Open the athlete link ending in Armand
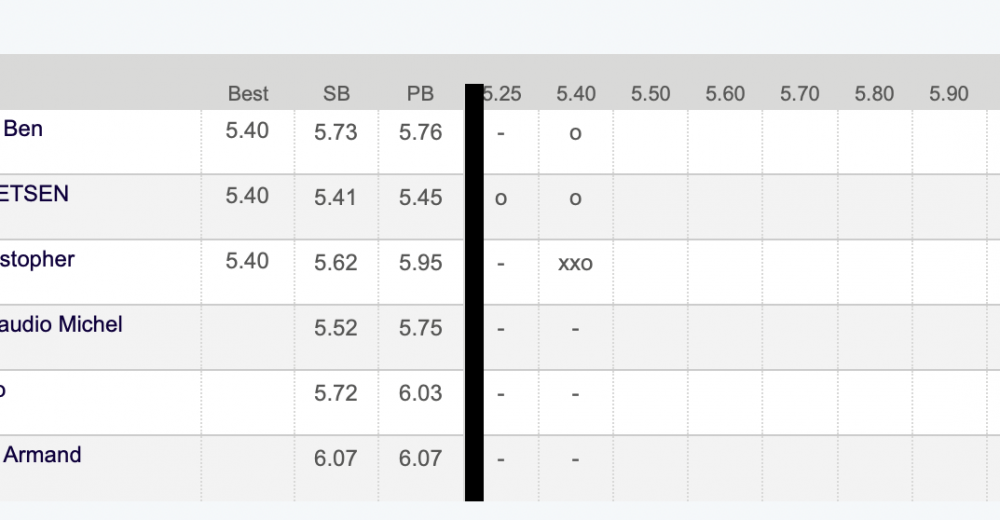1000x520 pixels. coord(42,455)
